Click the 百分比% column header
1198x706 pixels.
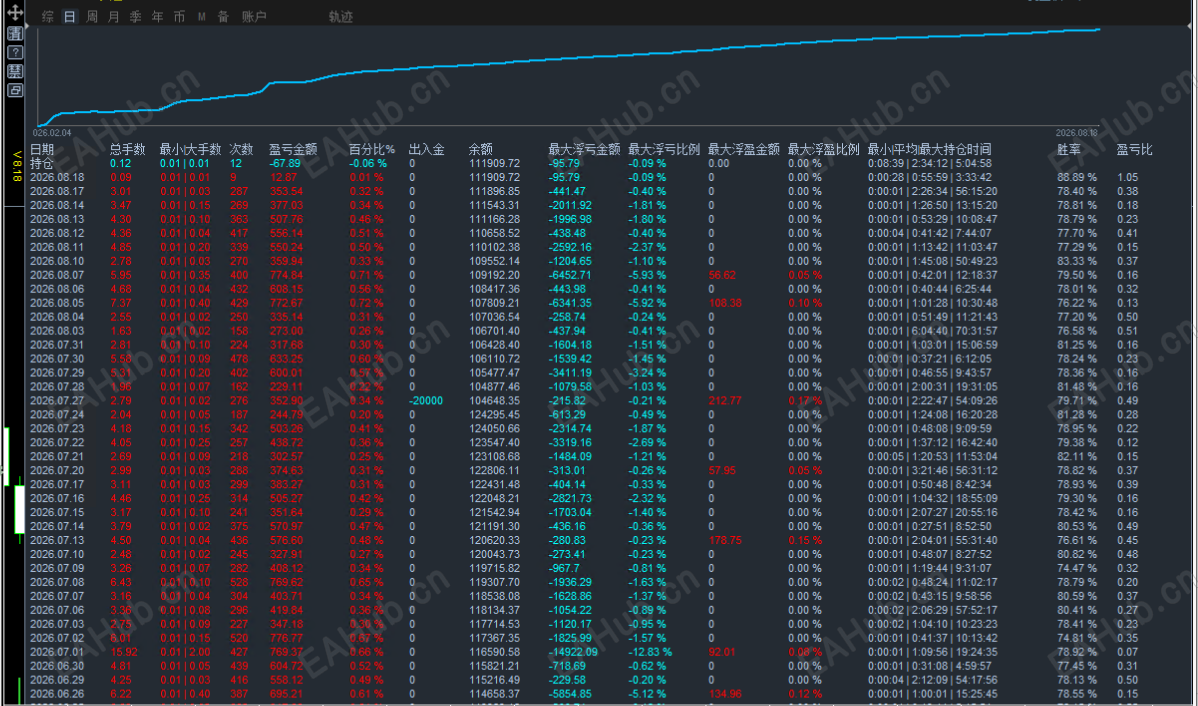coord(372,150)
